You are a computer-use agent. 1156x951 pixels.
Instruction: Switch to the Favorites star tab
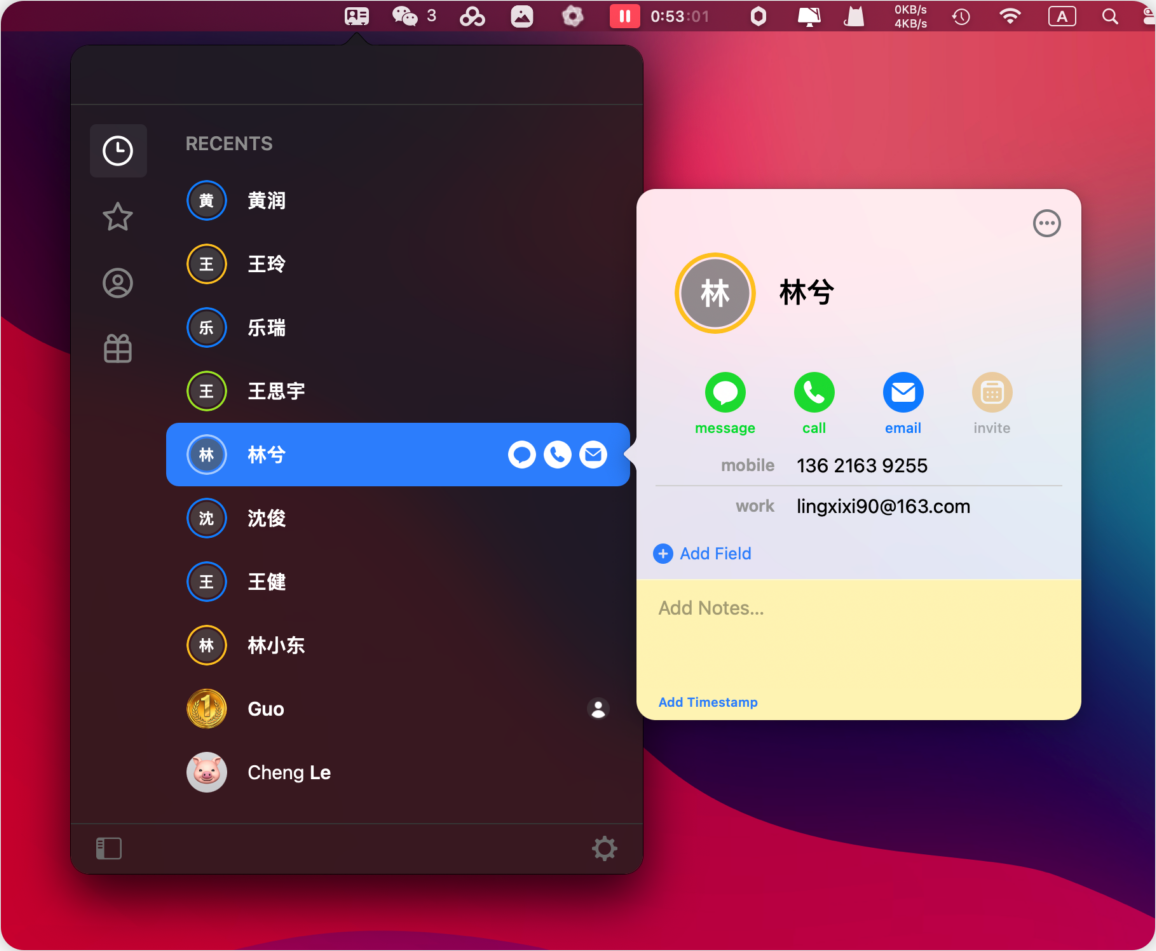(x=118, y=217)
